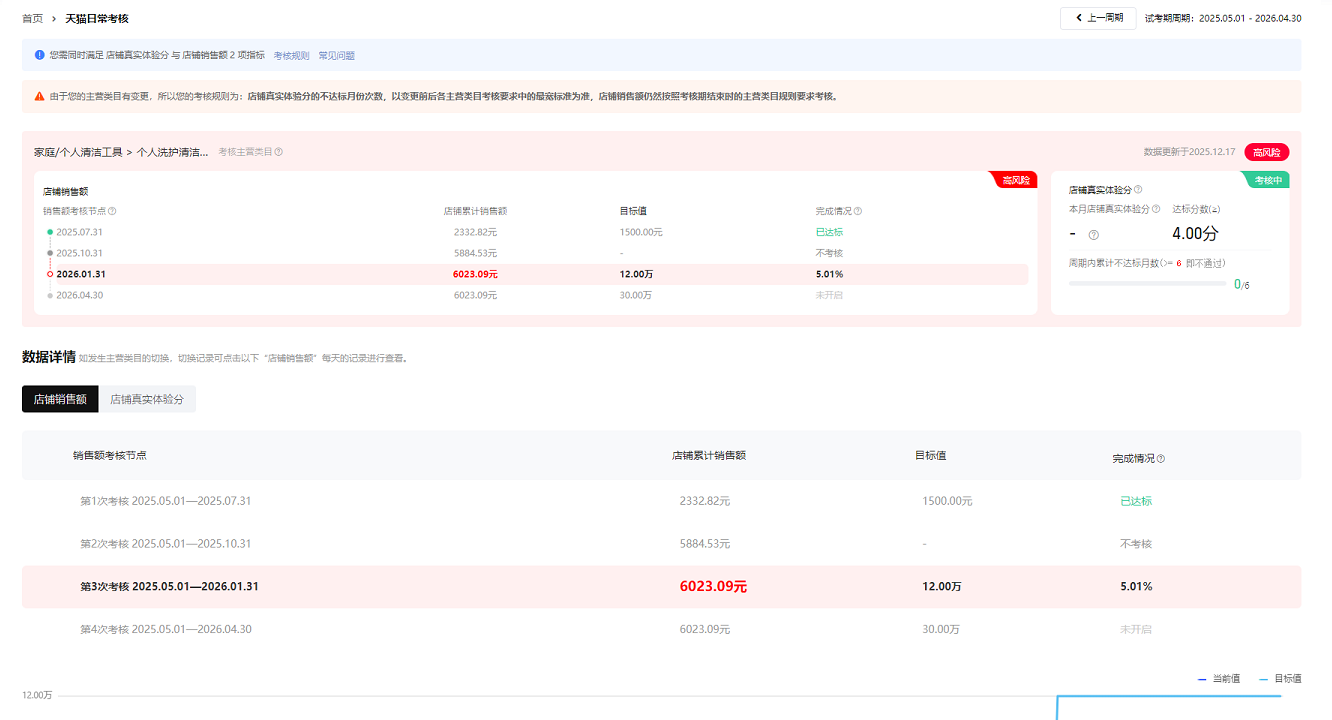
Task: Click the 4.00分 target score
Action: (x=1195, y=234)
